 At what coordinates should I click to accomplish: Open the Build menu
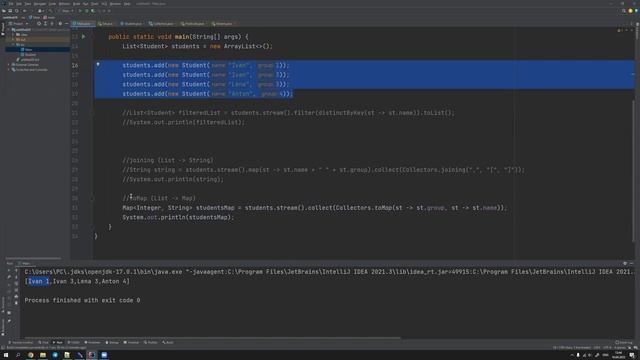(76, 4)
